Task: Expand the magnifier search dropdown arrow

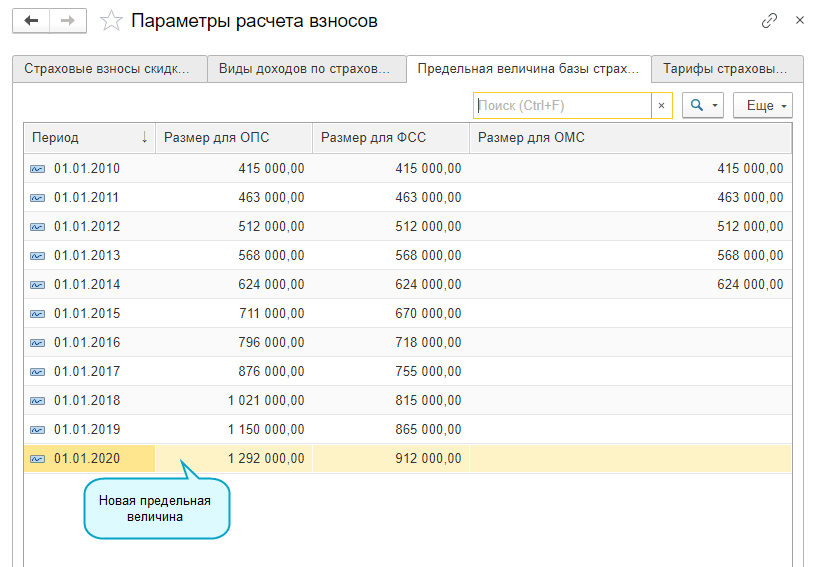Action: coord(715,106)
